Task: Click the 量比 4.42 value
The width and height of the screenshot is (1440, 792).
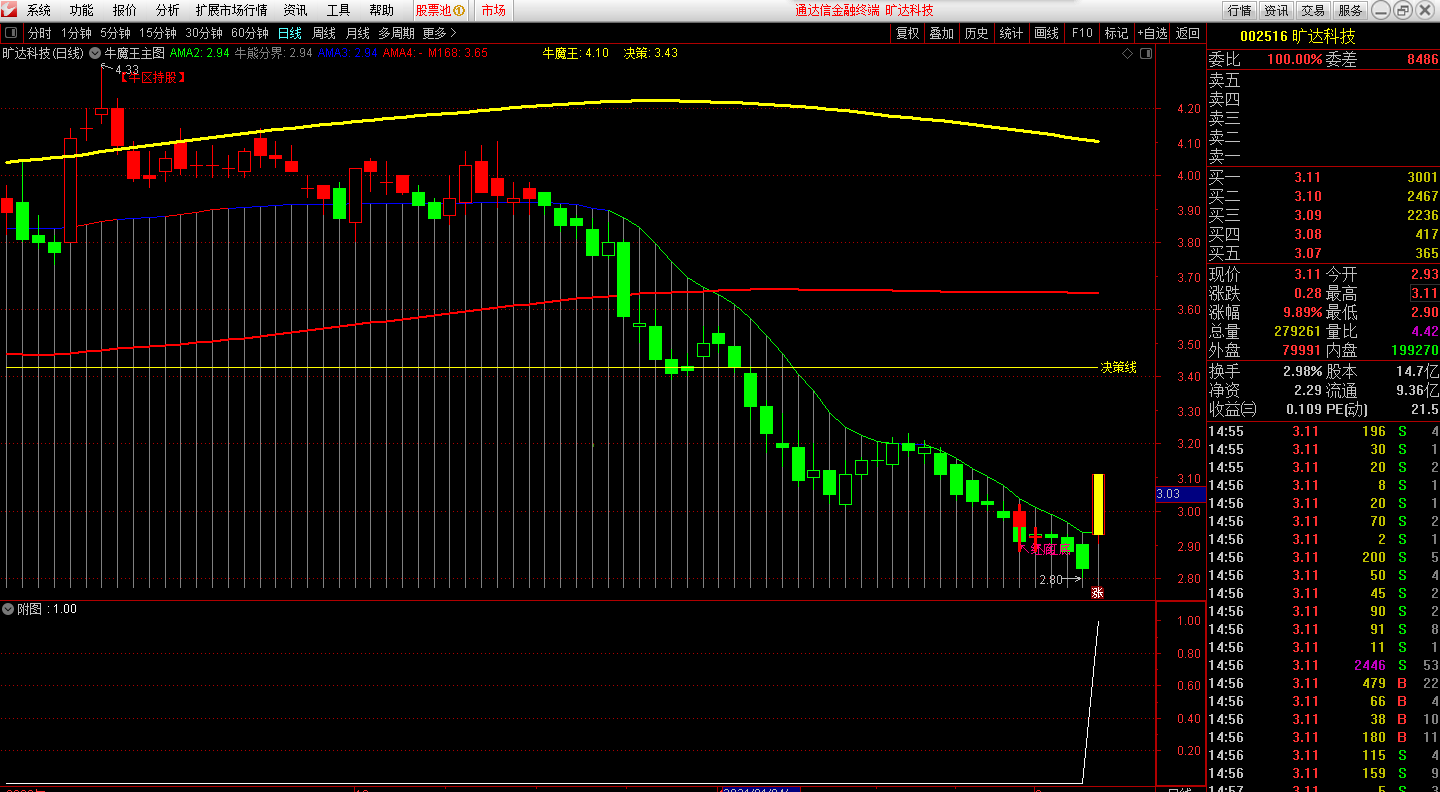Action: [1424, 331]
